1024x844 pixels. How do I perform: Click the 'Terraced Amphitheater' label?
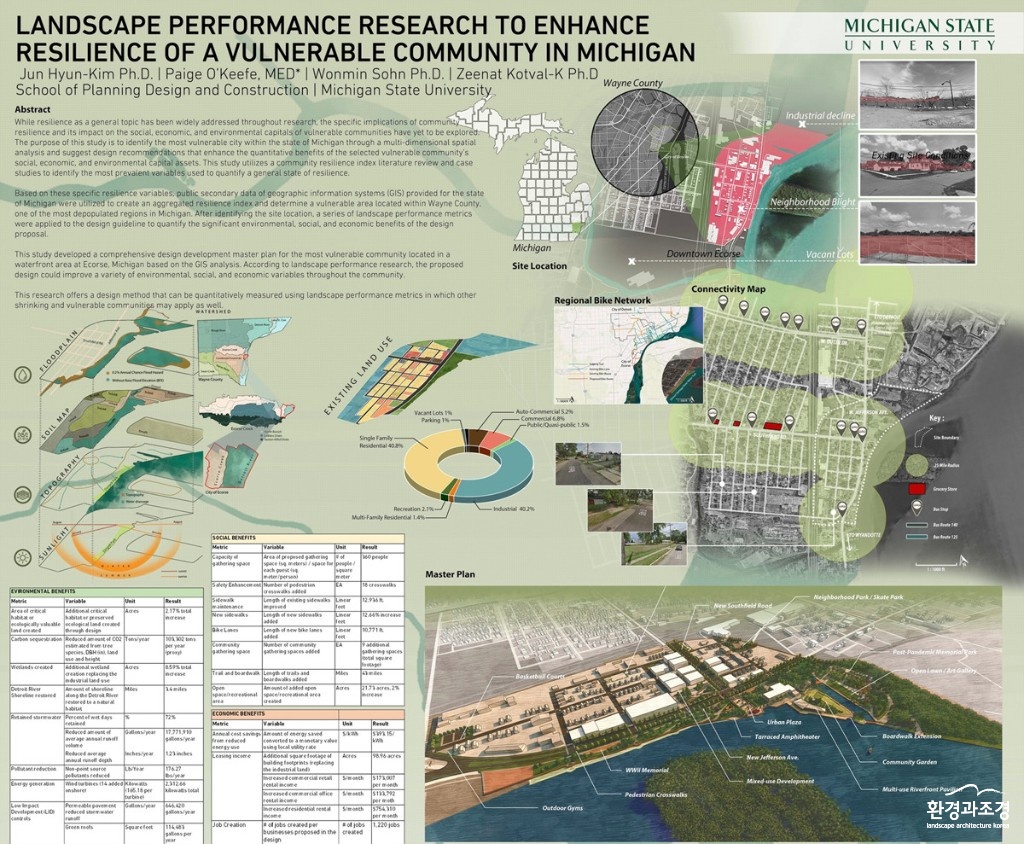pos(787,737)
